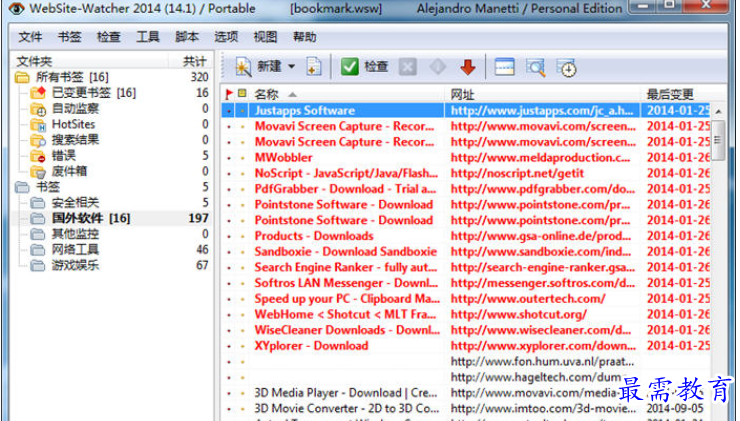
Task: Select 其他监控 folder
Action: coord(76,234)
